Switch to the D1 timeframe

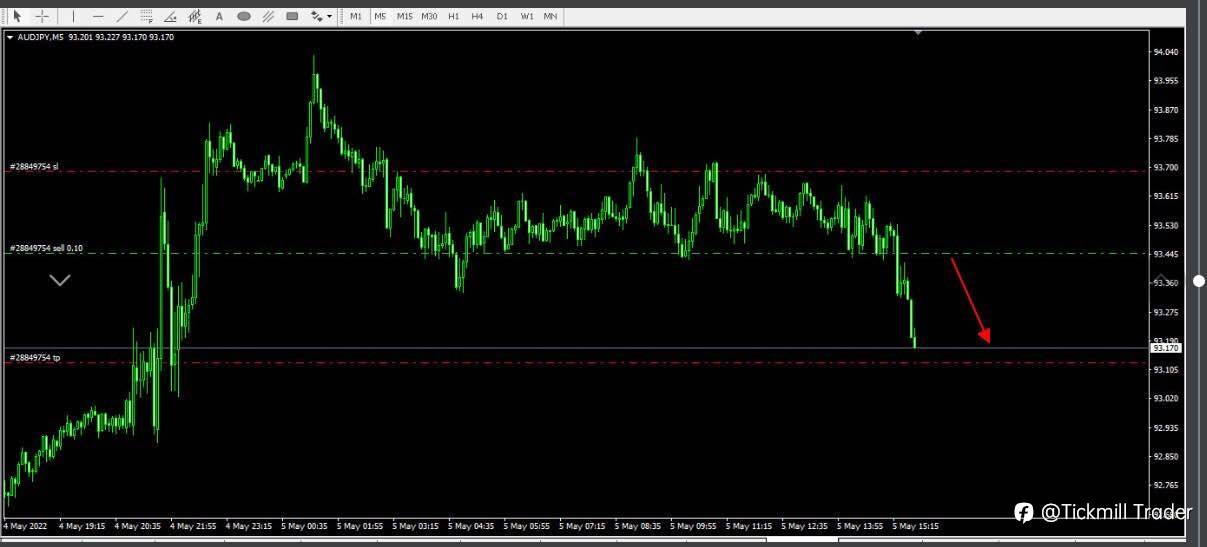tap(502, 16)
